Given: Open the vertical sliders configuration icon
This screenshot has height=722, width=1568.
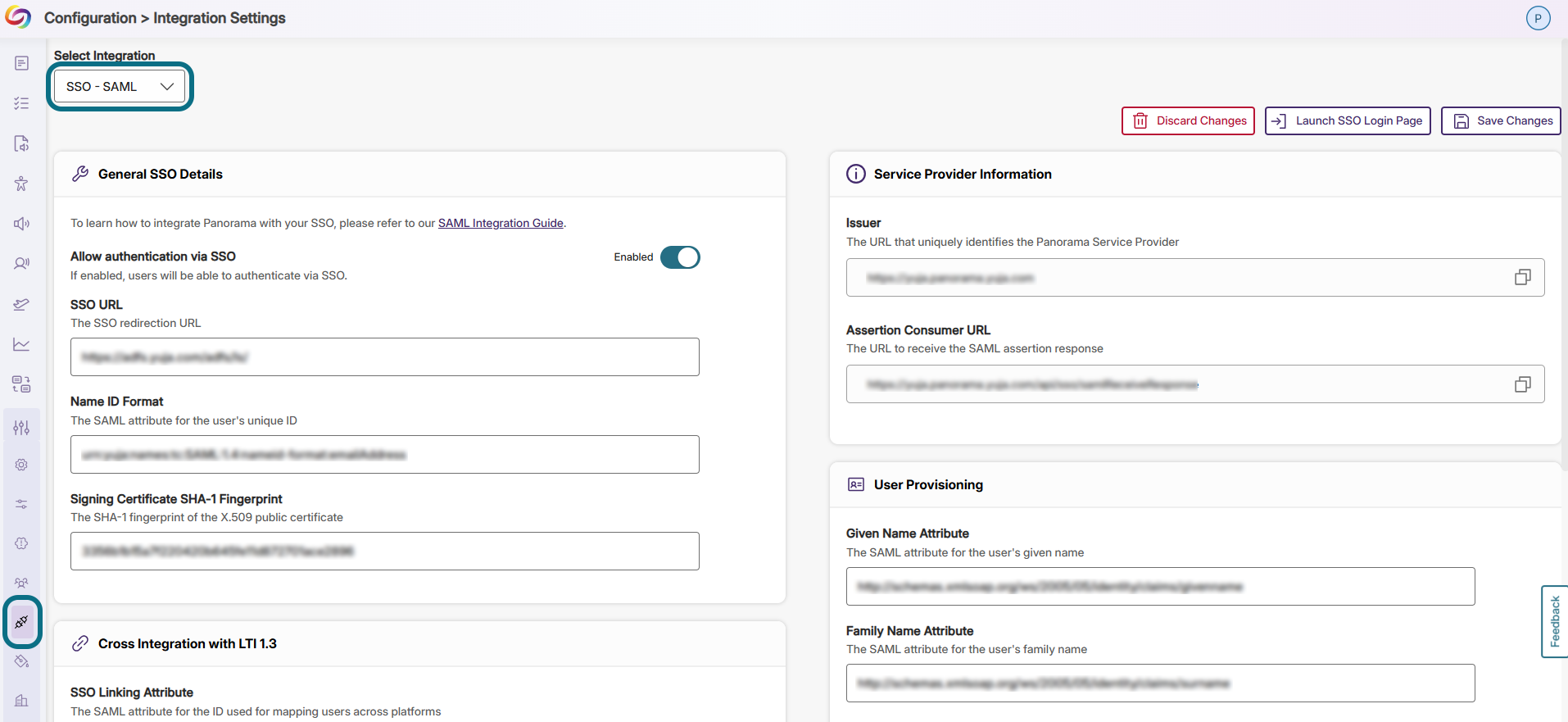Looking at the screenshot, I should (21, 428).
